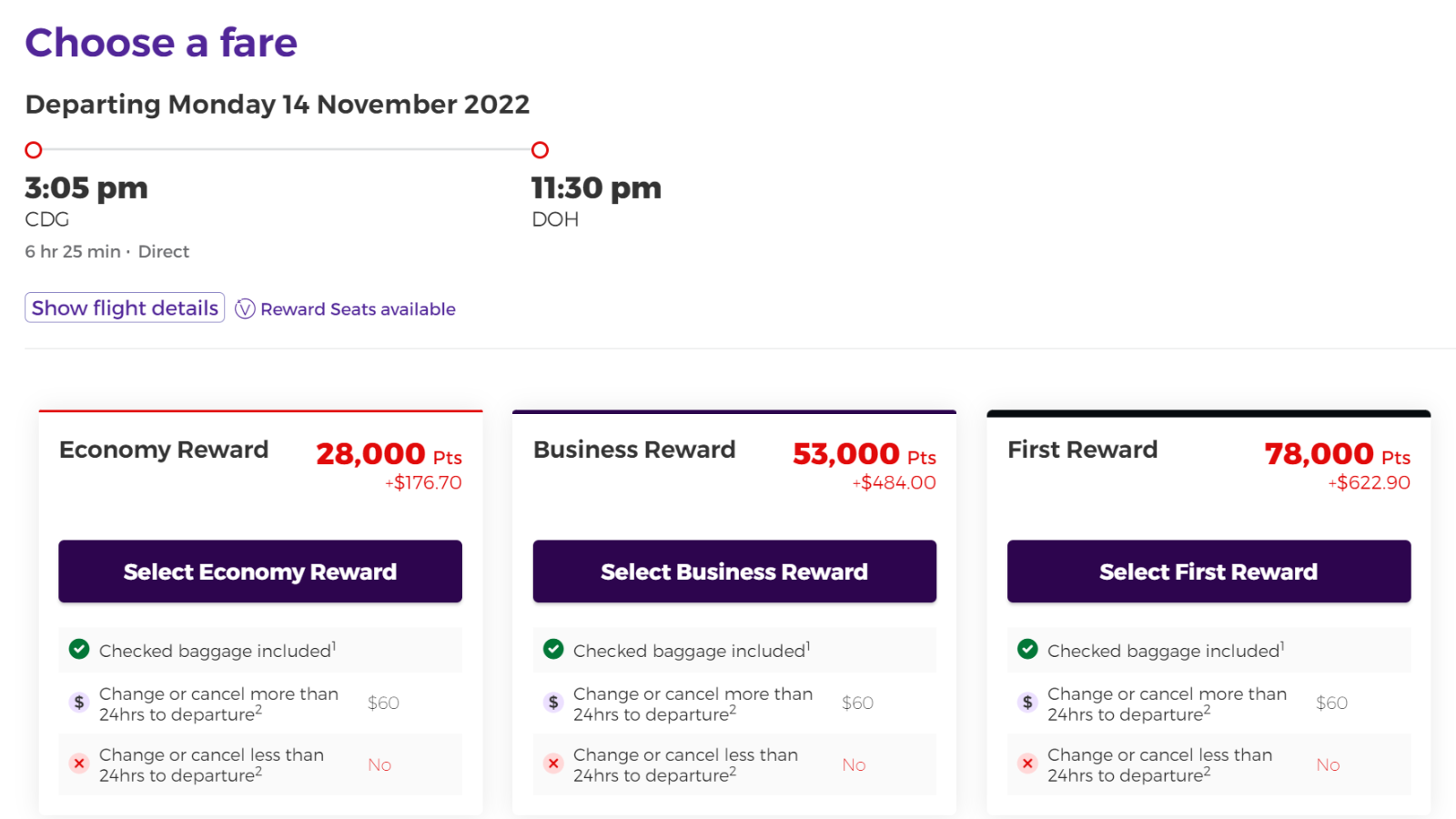Screen dimensions: 1456x819
Task: Click red cross icon in First Reward card
Action: [x=1027, y=763]
